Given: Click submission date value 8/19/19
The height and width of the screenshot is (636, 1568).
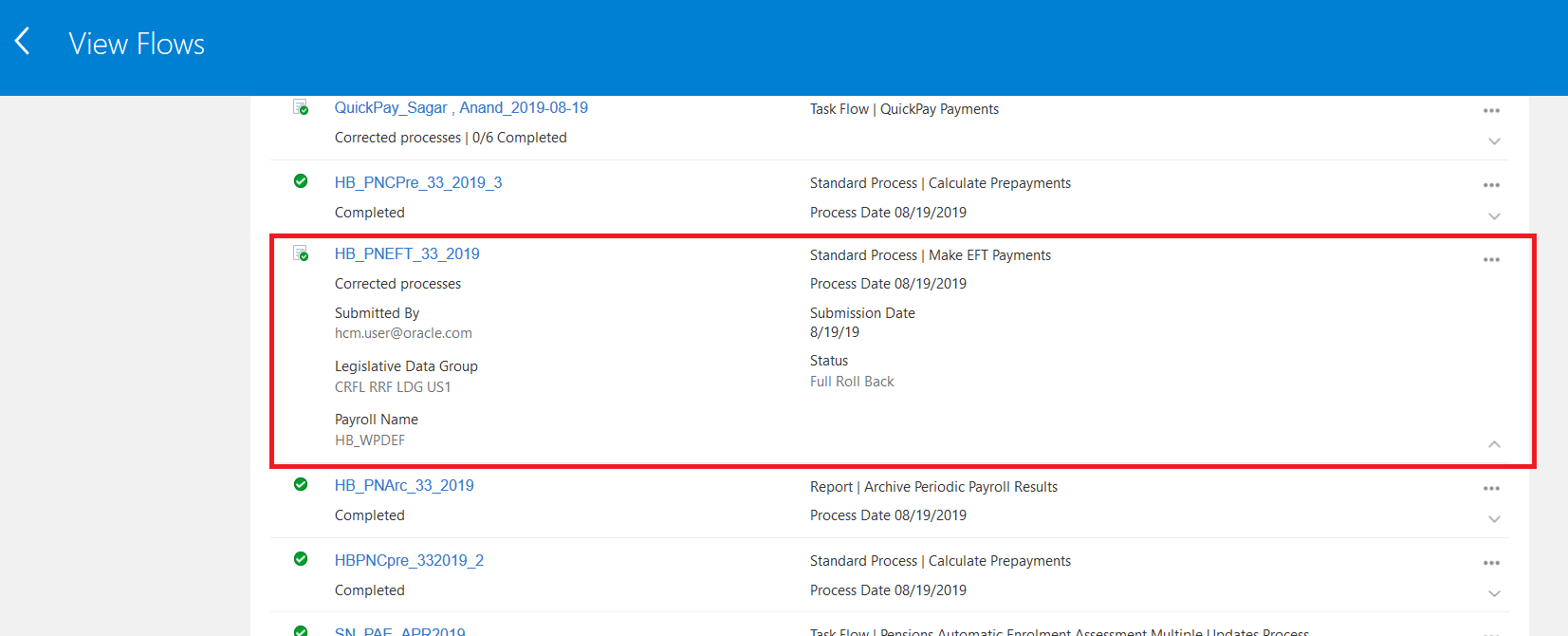Looking at the screenshot, I should 835,332.
